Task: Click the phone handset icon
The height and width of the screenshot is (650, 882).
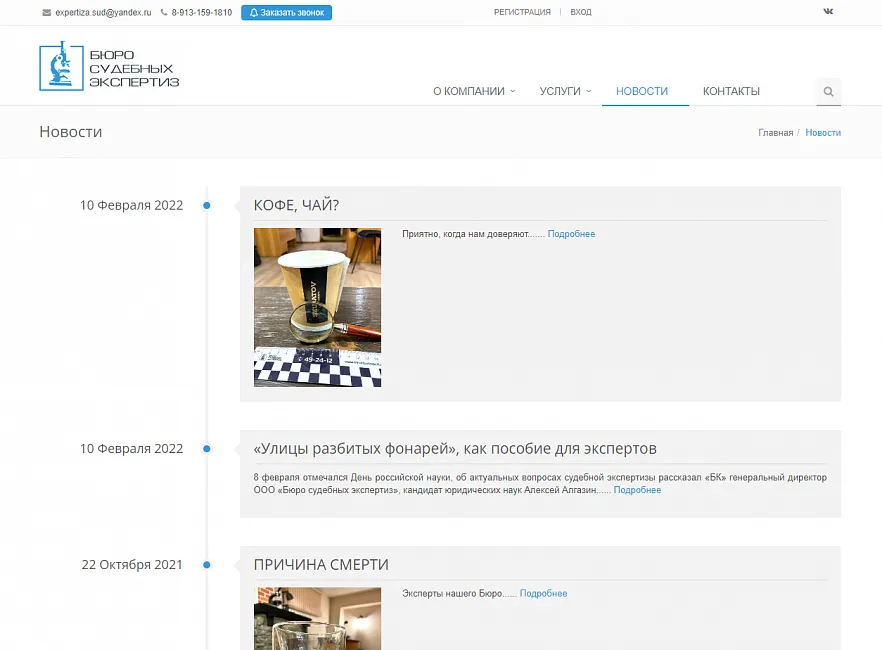Action: coord(164,12)
